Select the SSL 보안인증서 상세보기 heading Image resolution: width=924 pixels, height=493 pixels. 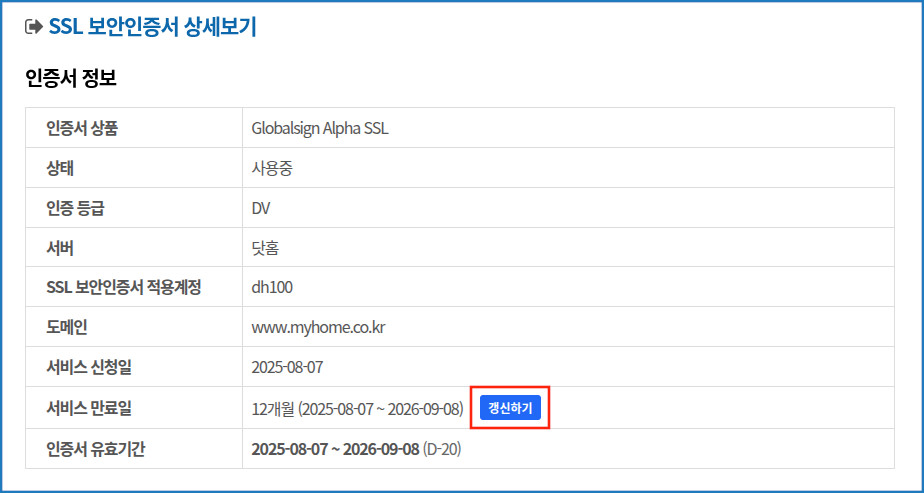(153, 27)
